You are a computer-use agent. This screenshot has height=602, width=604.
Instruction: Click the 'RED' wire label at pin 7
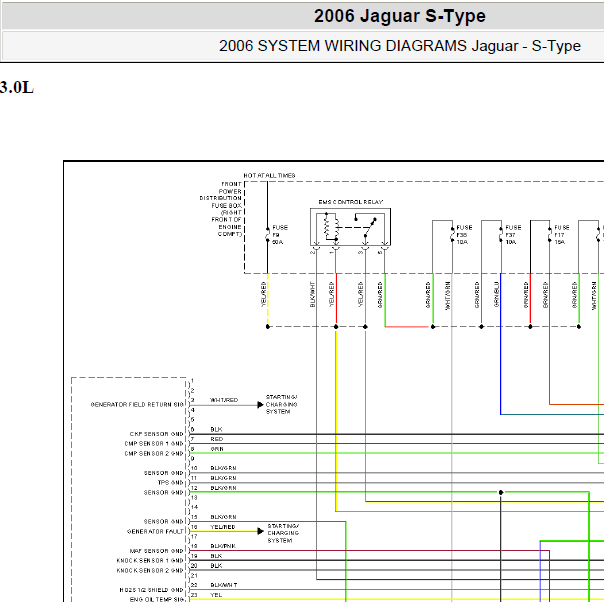[217, 439]
